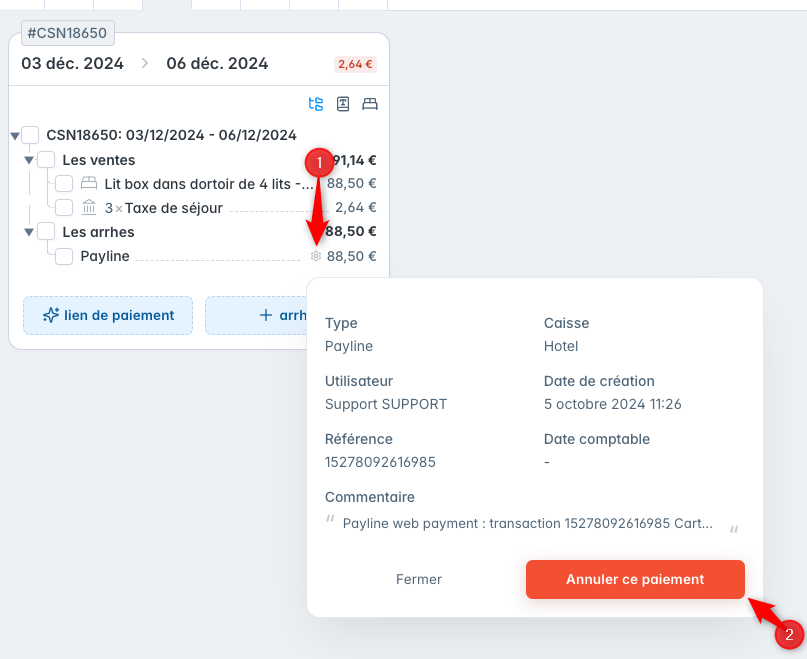Click the bank icon beside Taxe de séjour

click(89, 207)
